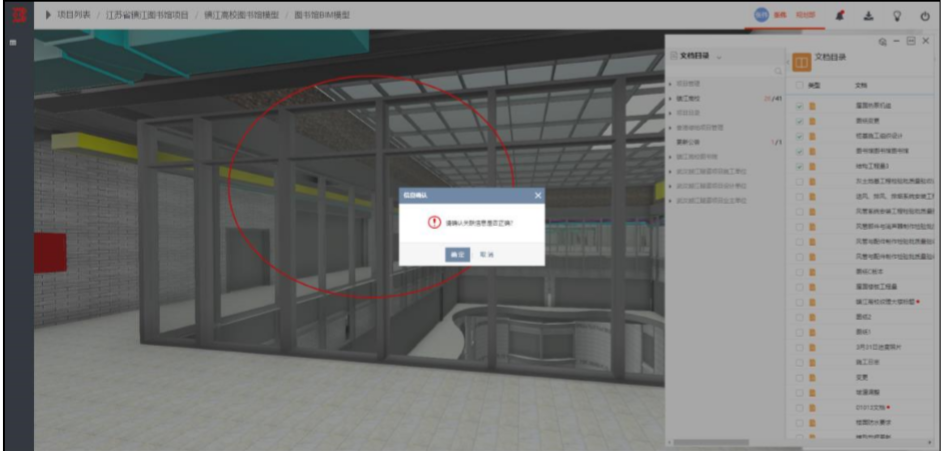
Task: Click the notification bell icon
Action: click(x=839, y=16)
